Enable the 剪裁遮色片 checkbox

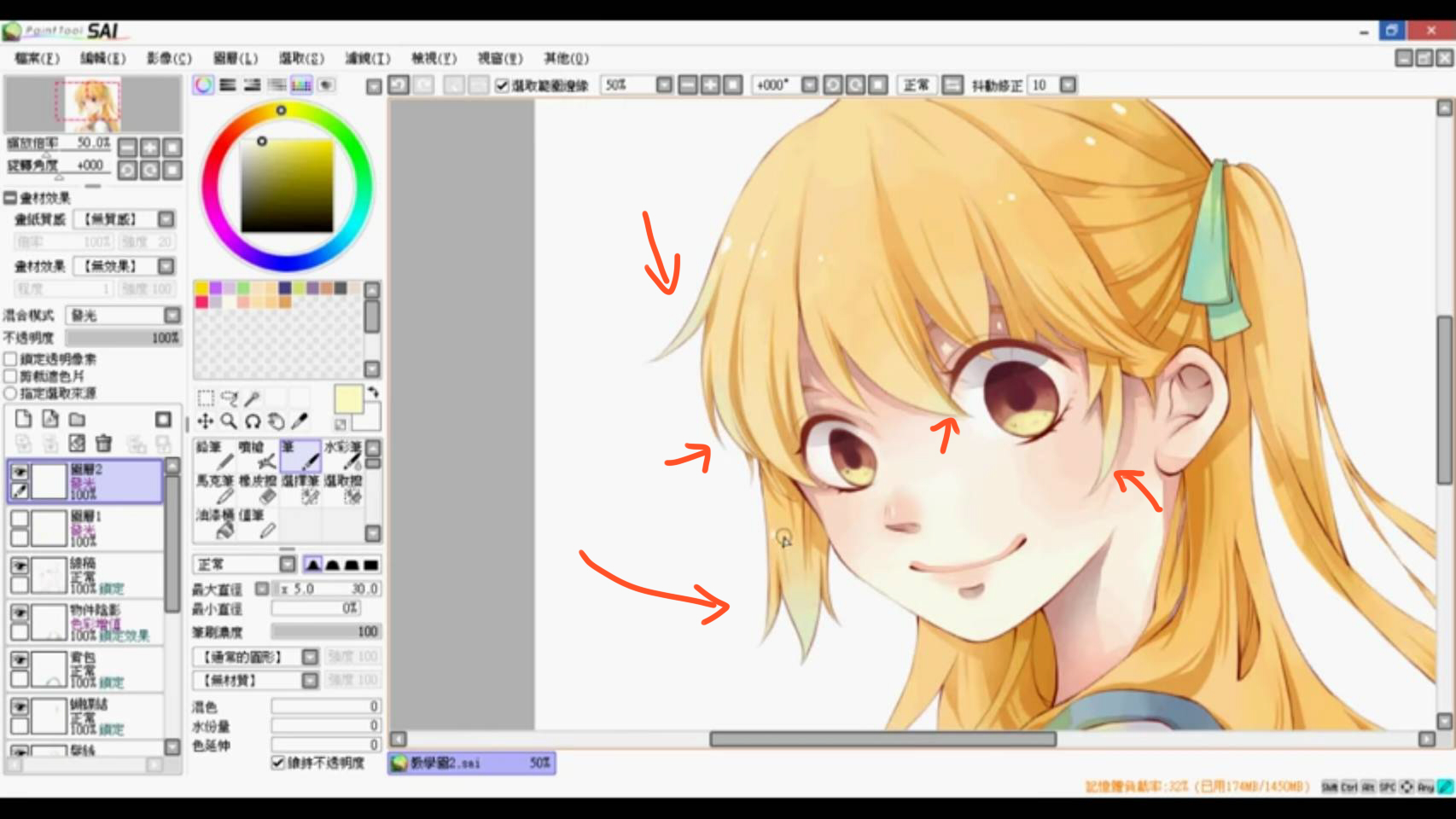11,376
